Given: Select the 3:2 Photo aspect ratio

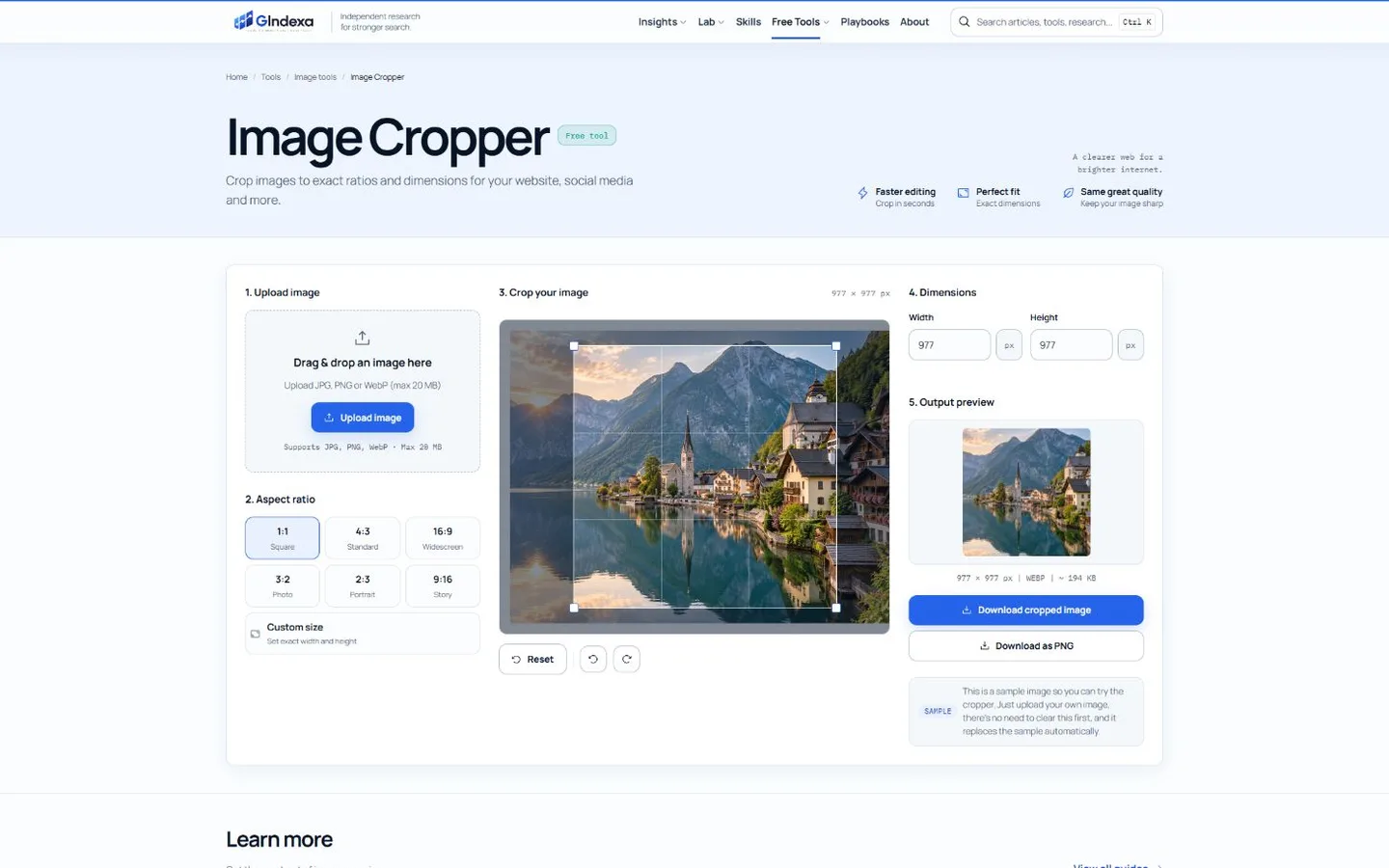Looking at the screenshot, I should pos(283,586).
